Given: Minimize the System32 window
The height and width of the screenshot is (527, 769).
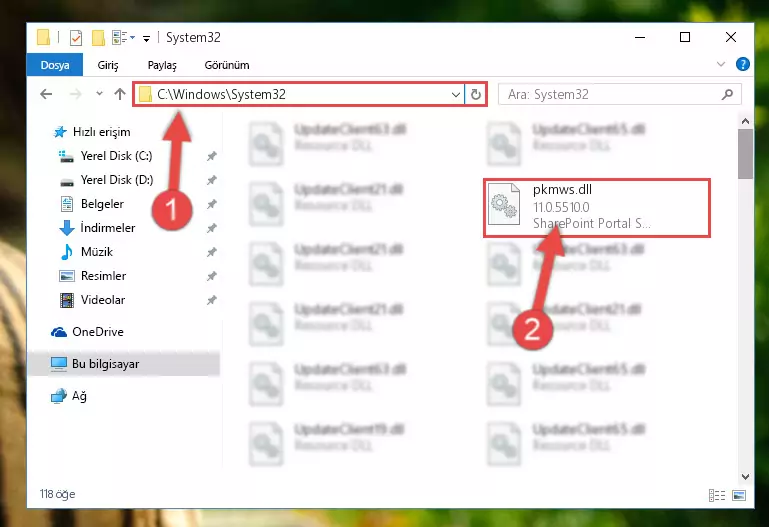Looking at the screenshot, I should click(640, 37).
